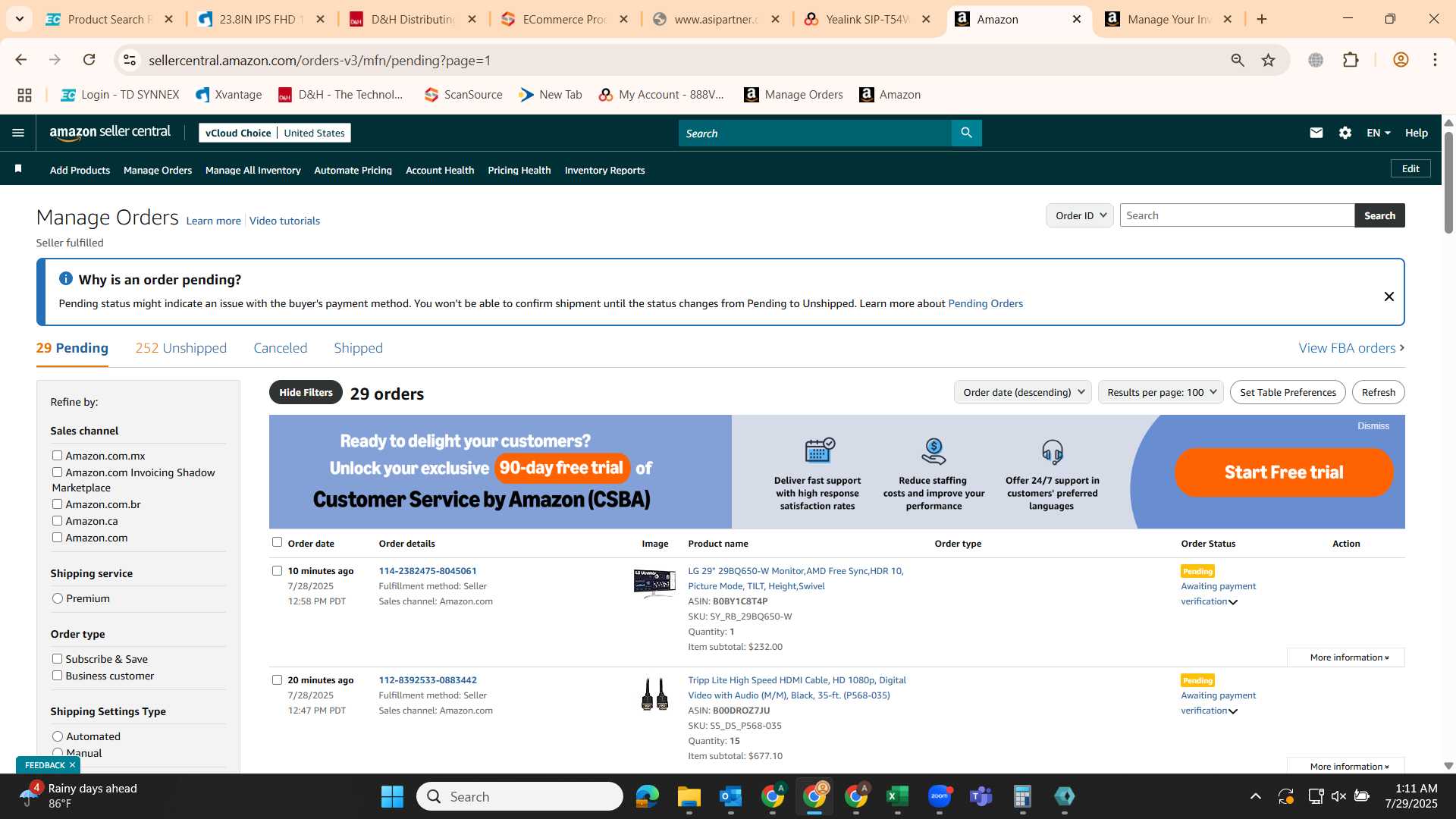This screenshot has width=1456, height=819.
Task: Check the Amazon.com sales channel box
Action: tap(57, 537)
